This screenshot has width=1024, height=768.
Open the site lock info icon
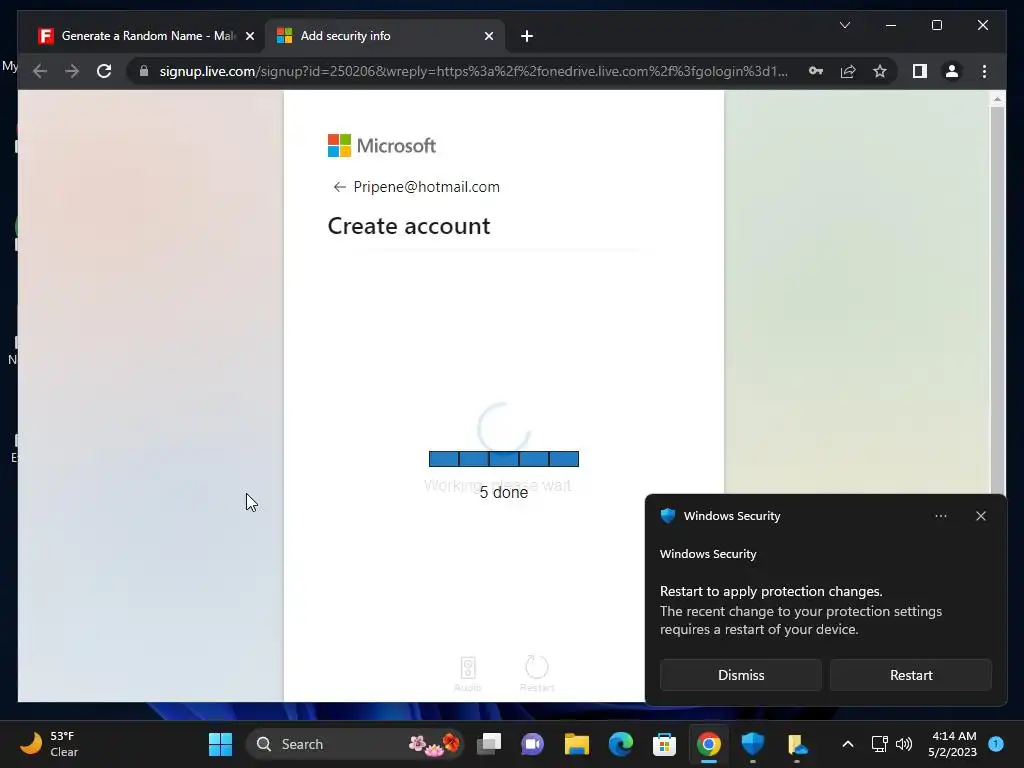click(x=144, y=71)
